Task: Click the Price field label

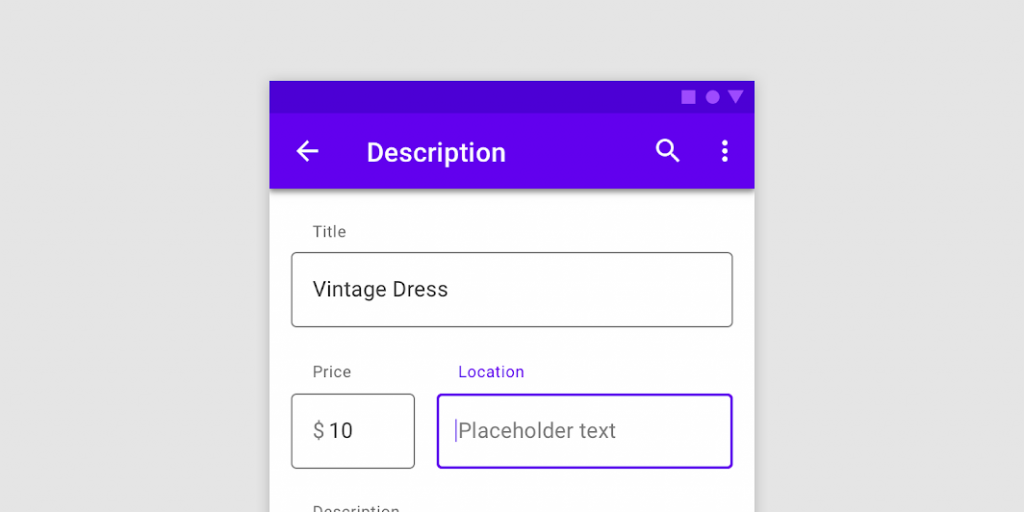Action: point(332,372)
